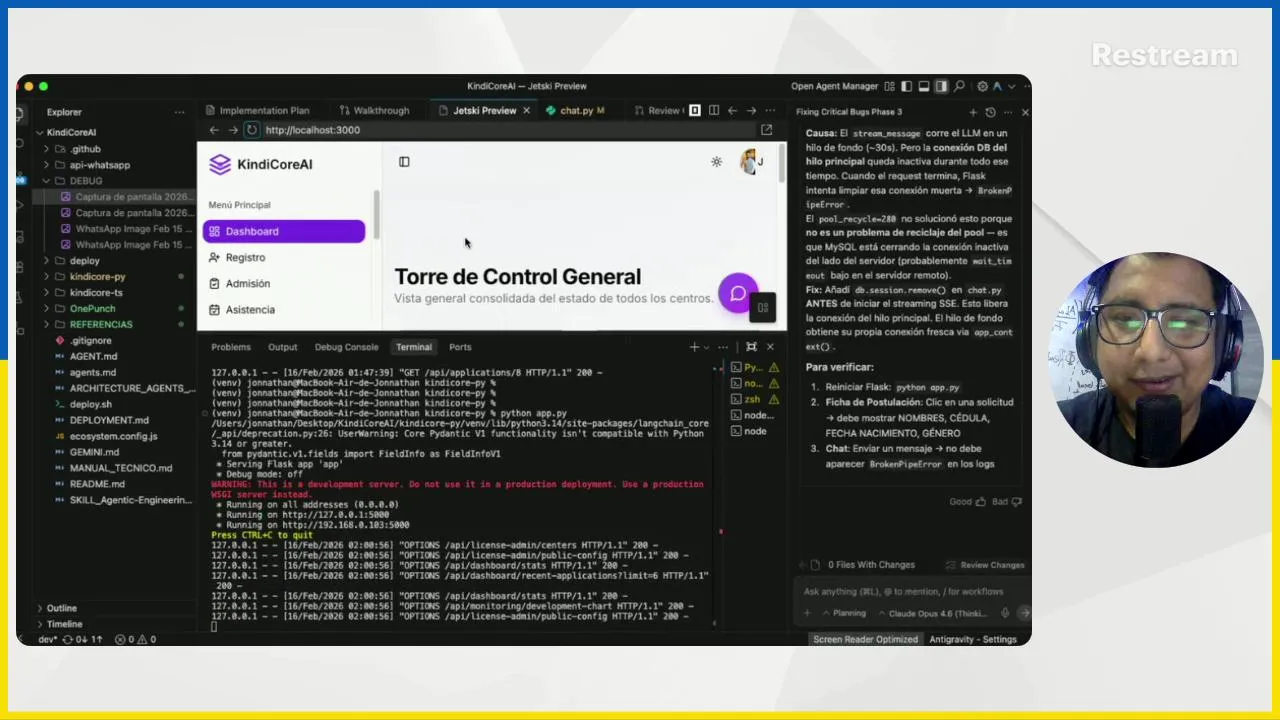The image size is (1280, 720).
Task: Rate the response as Good
Action: point(967,502)
